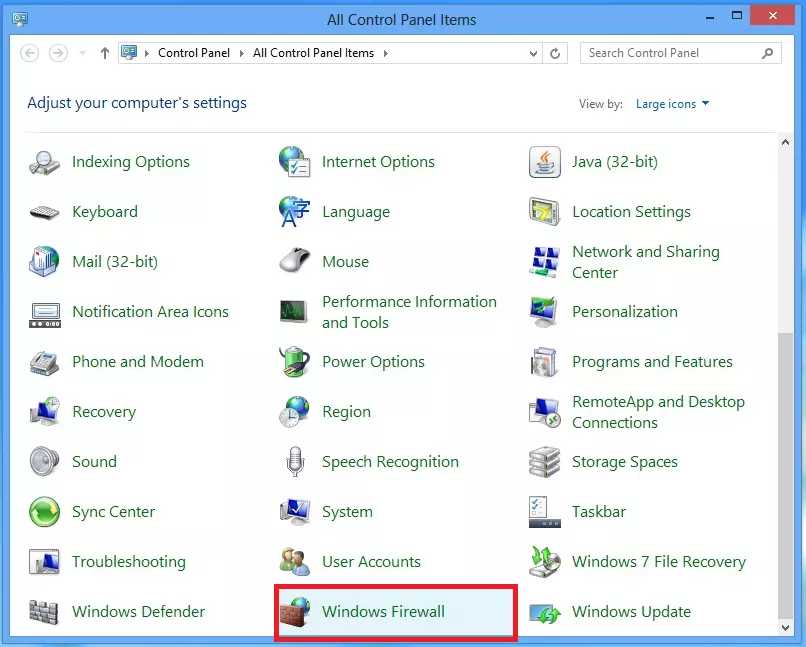
Task: Go up one level with Up arrow
Action: 105,53
